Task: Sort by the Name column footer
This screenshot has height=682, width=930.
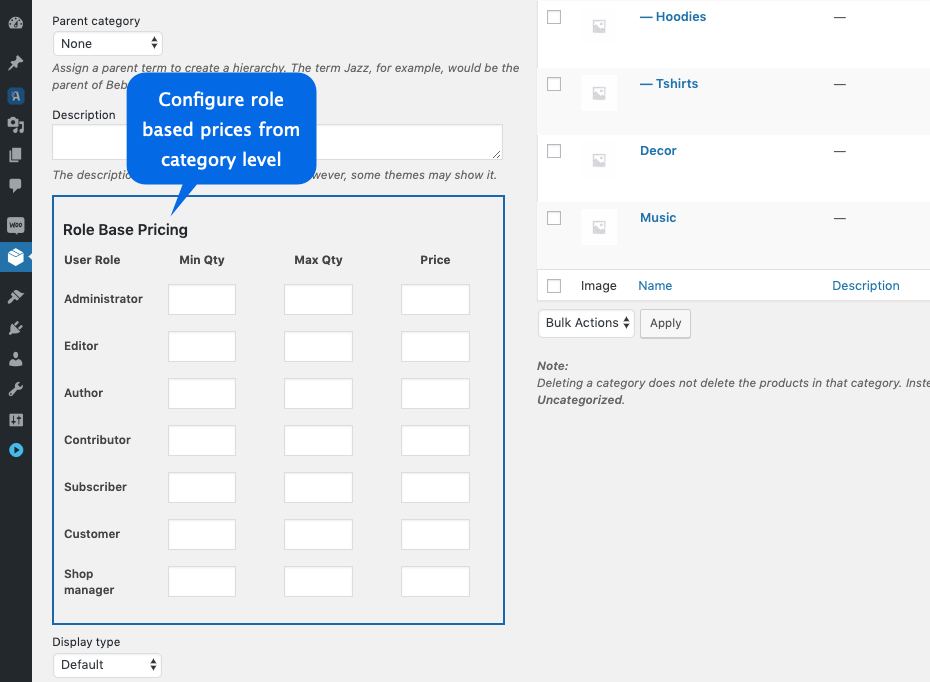Action: pyautogui.click(x=655, y=286)
